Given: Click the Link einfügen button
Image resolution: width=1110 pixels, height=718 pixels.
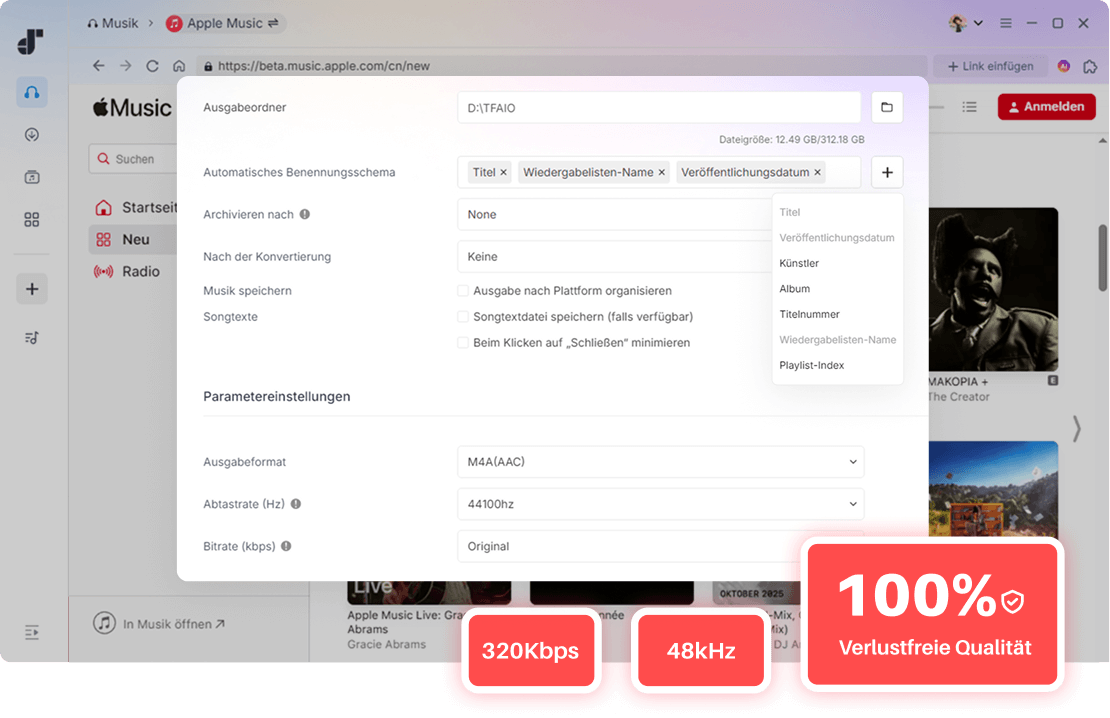Looking at the screenshot, I should pyautogui.click(x=989, y=66).
